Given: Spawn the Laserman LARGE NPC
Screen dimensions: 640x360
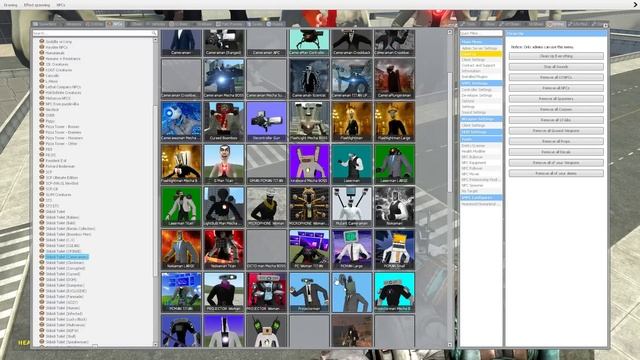Looking at the screenshot, I should tap(394, 164).
